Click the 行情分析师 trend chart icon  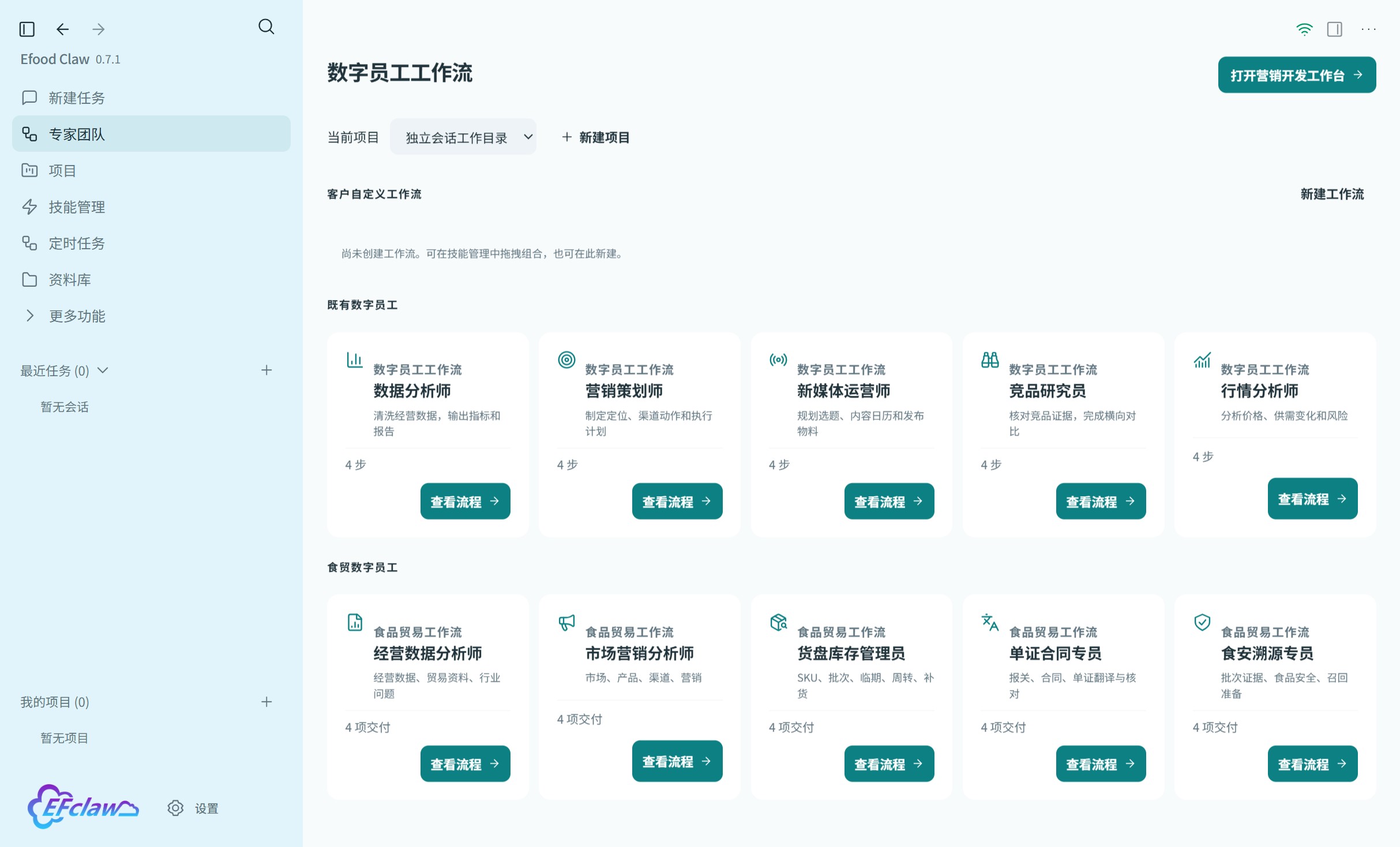pos(1202,359)
